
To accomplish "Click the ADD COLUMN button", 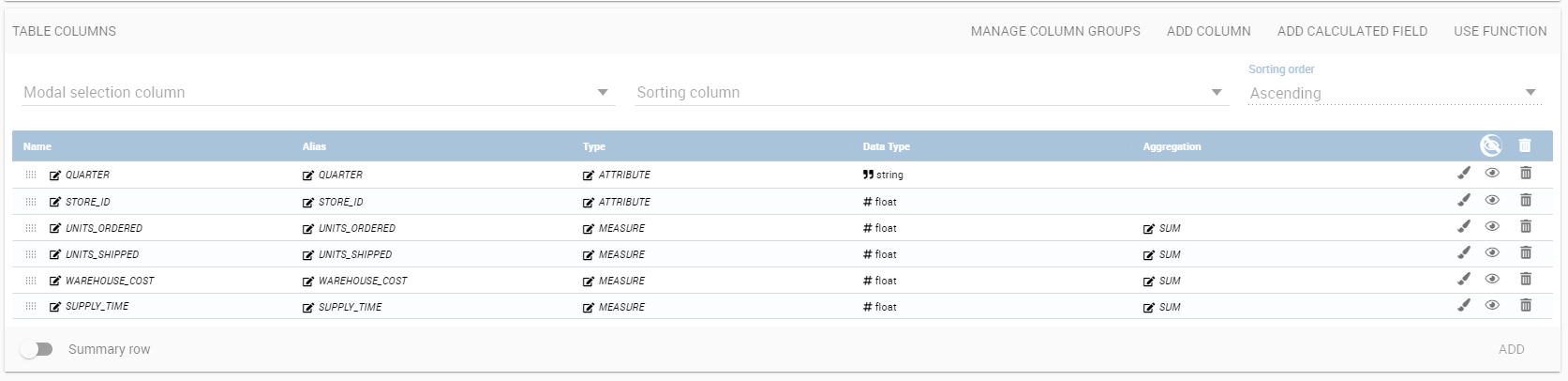I will tap(1209, 31).
